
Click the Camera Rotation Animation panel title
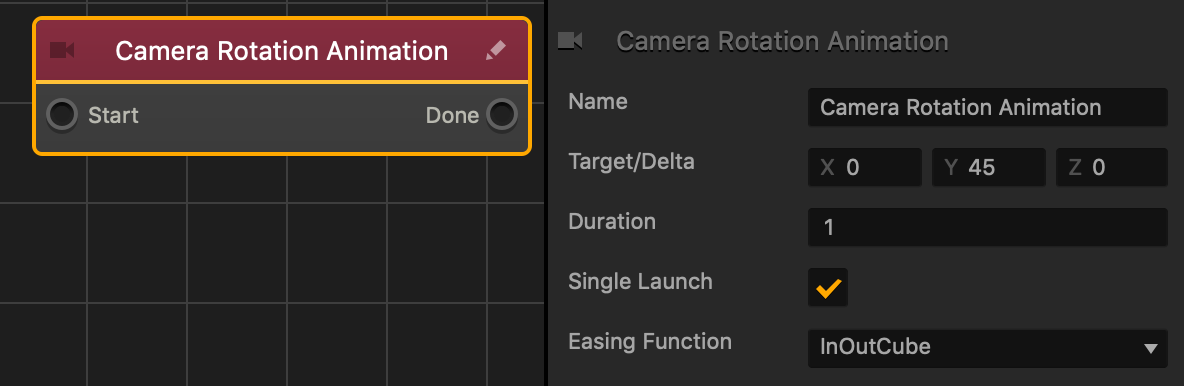point(782,41)
